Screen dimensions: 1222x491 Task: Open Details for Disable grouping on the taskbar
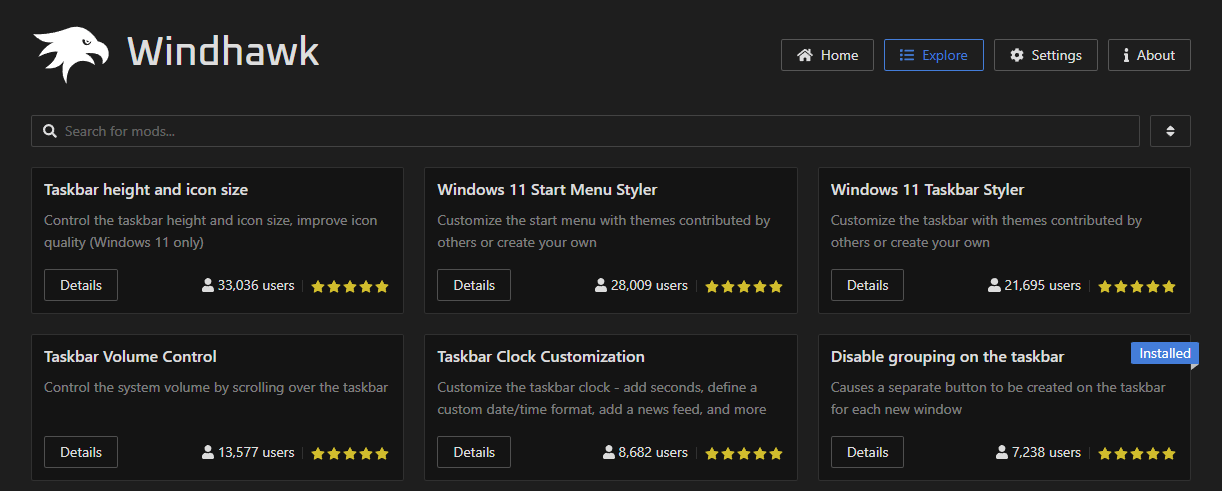click(x=867, y=452)
